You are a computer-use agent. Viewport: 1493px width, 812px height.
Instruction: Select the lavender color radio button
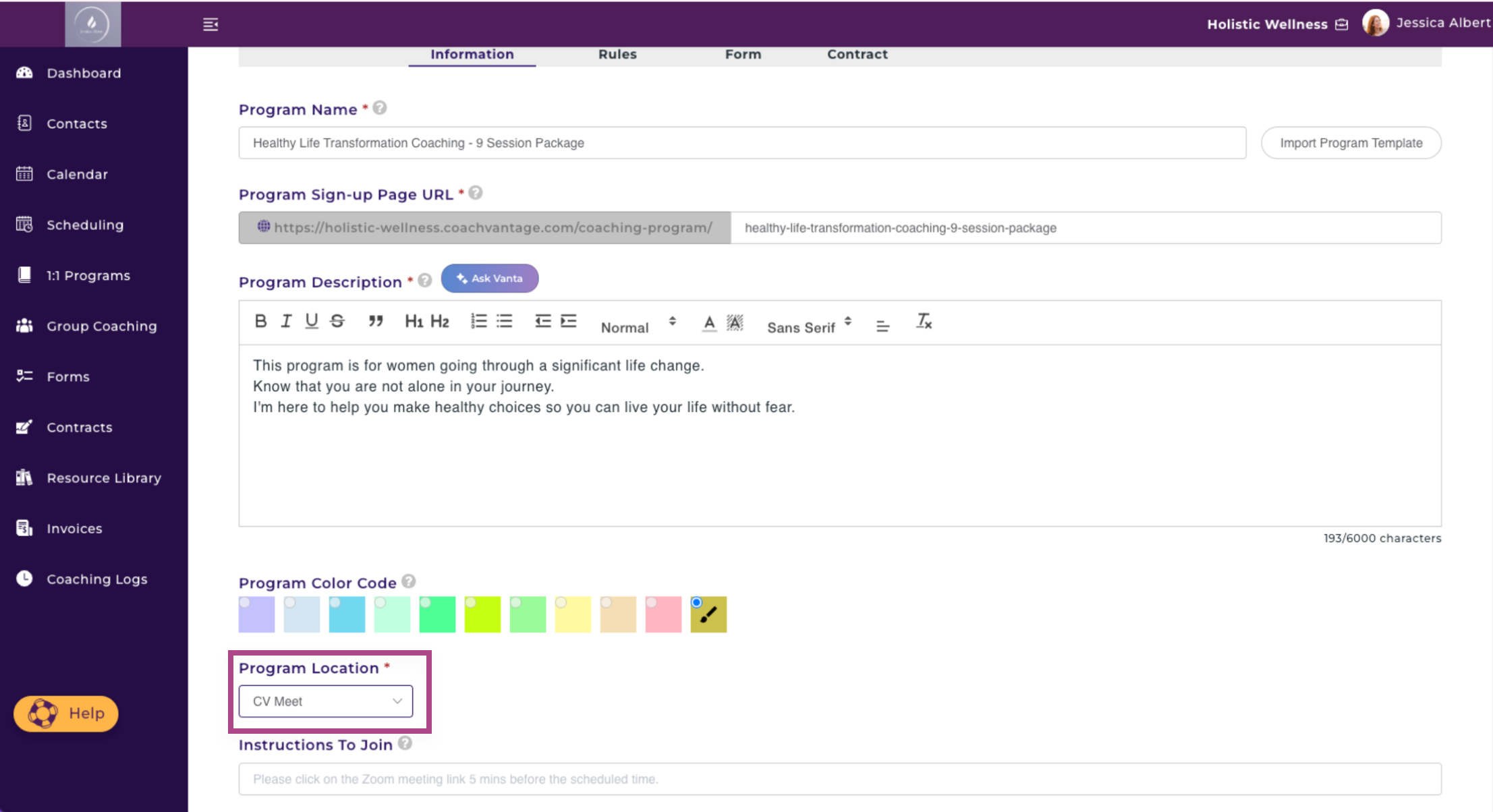[x=245, y=602]
